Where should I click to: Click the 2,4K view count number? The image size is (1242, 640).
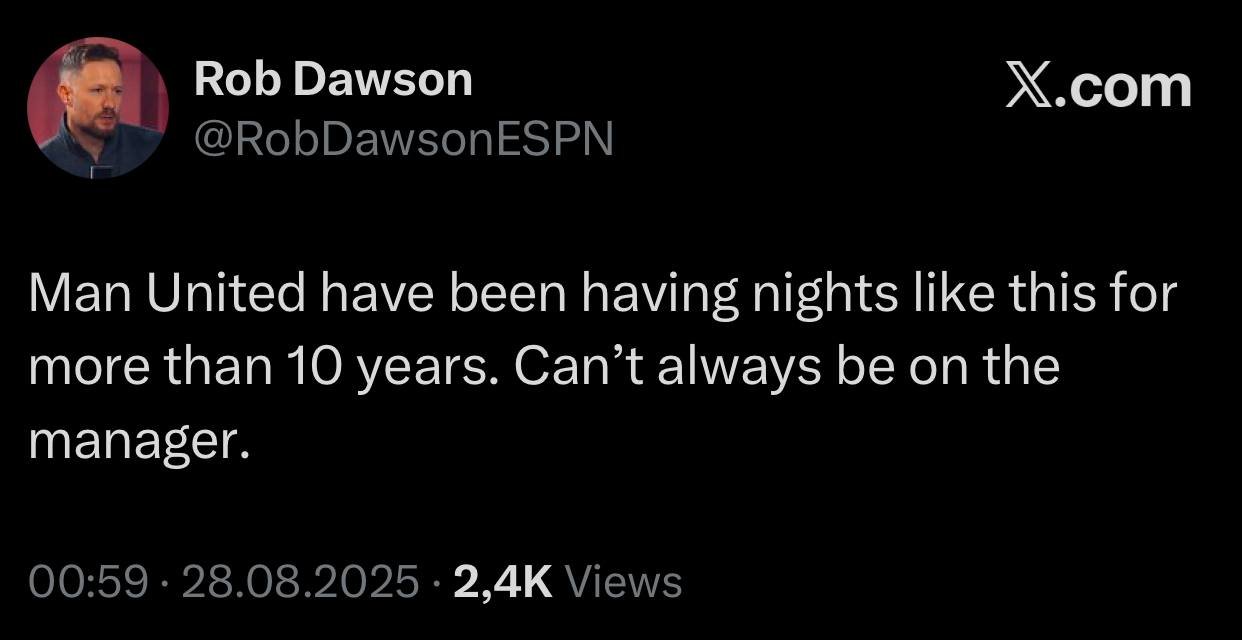tap(502, 581)
